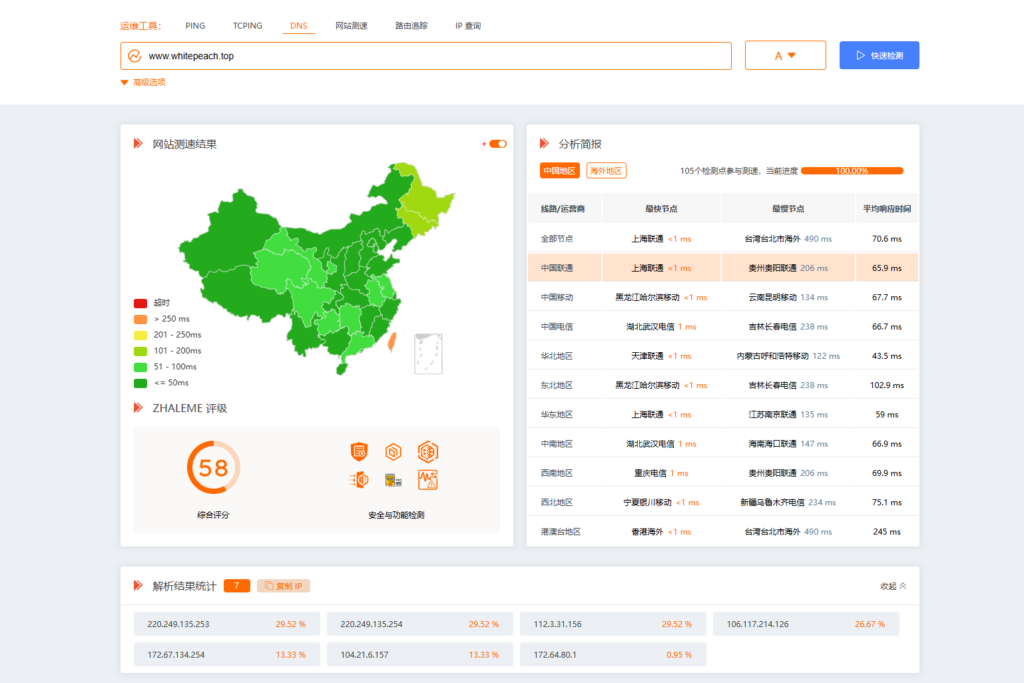Click the red 超时 legend swatch
The height and width of the screenshot is (683, 1024).
140,303
